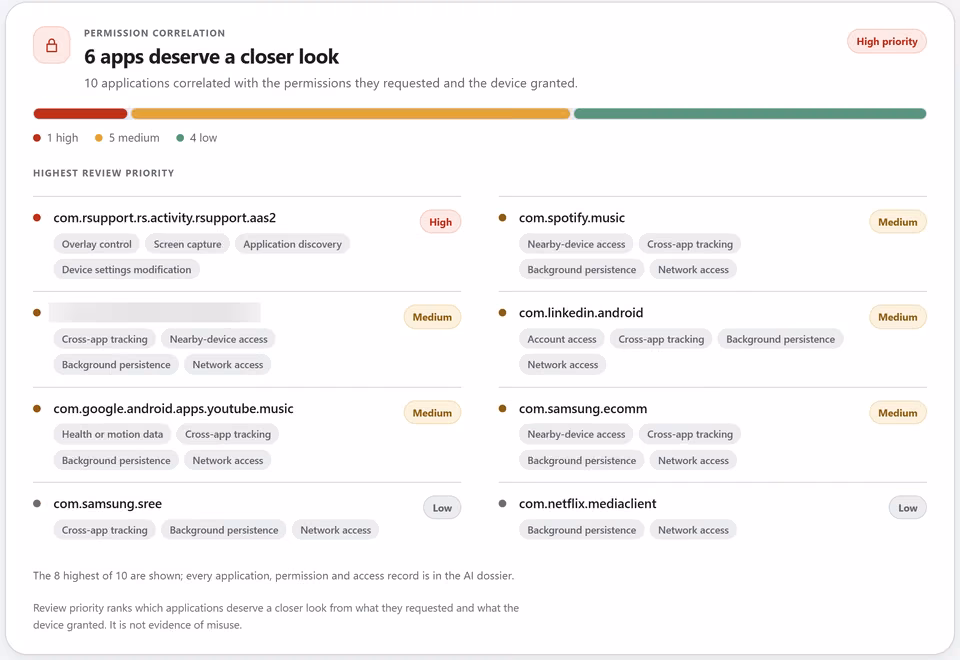The height and width of the screenshot is (660, 960).
Task: Click the Medium badge for com.linkedin.android
Action: (x=898, y=317)
